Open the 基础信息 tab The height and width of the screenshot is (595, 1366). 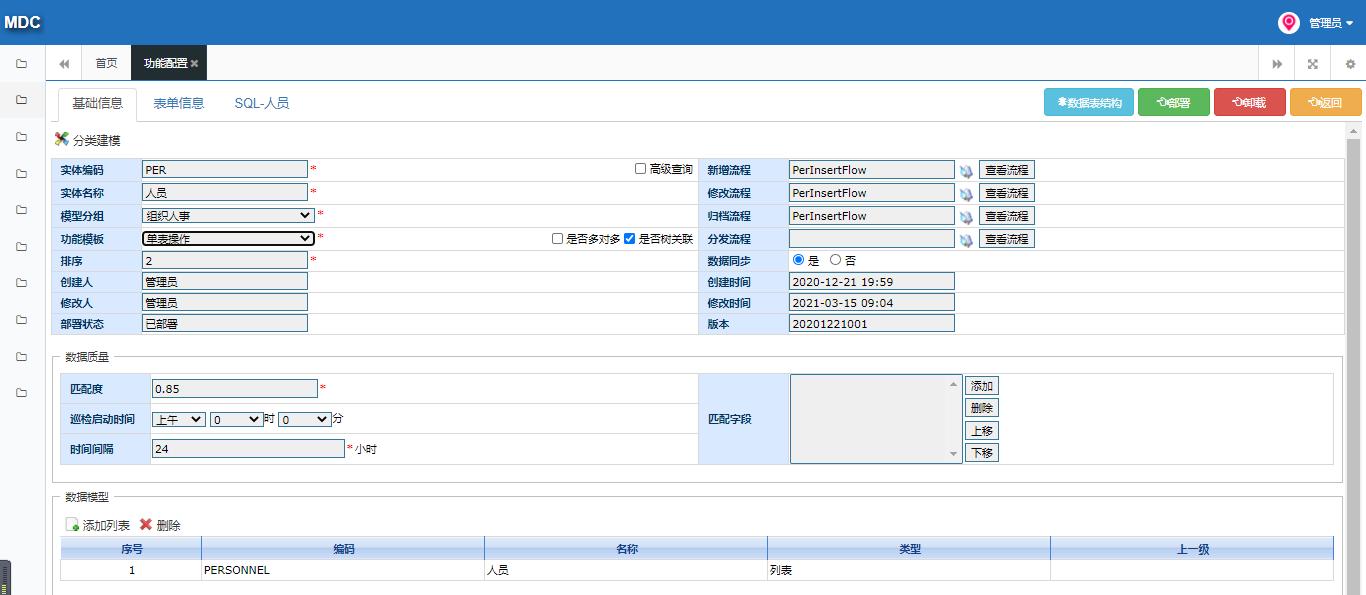click(98, 103)
